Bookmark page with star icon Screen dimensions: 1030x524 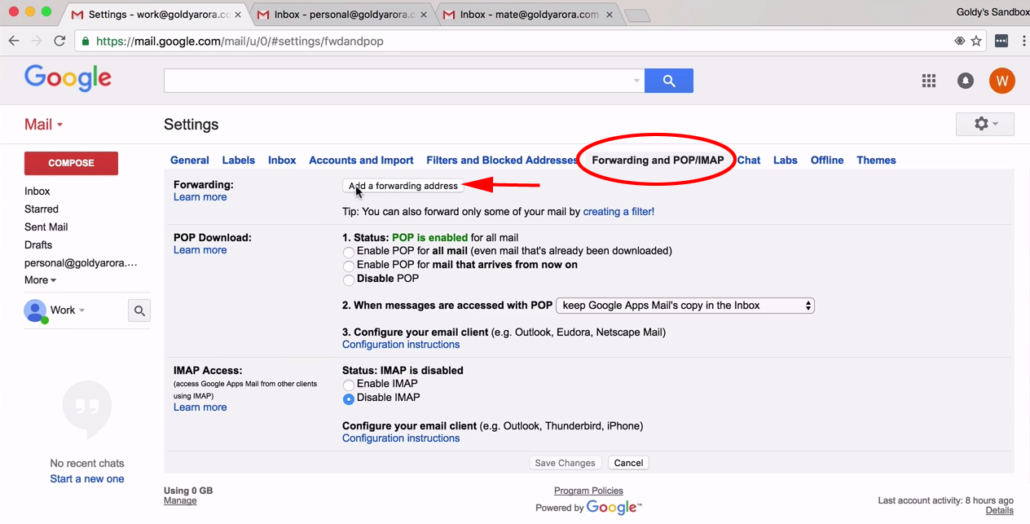(x=977, y=41)
